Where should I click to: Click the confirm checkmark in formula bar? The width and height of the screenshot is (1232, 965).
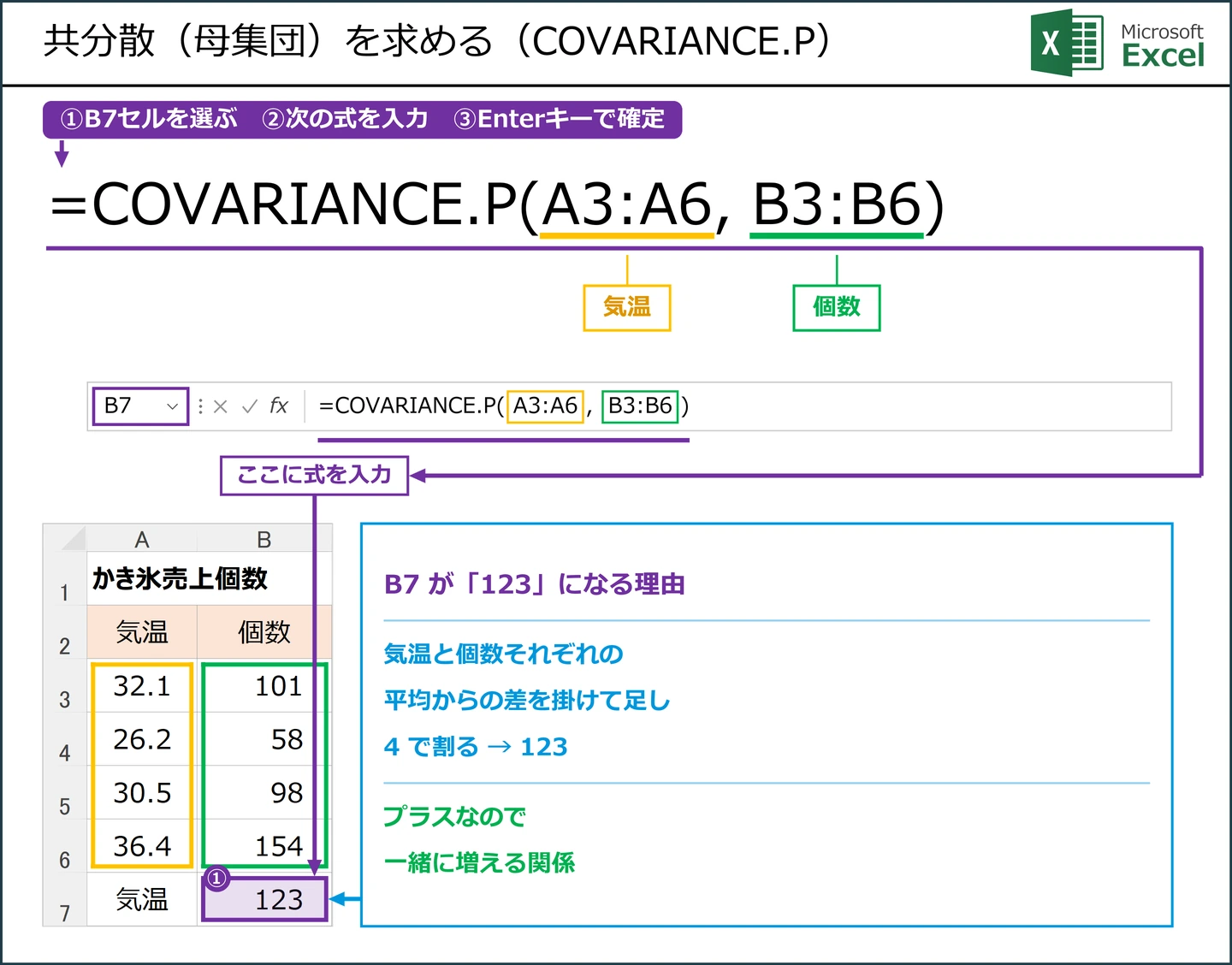point(249,406)
